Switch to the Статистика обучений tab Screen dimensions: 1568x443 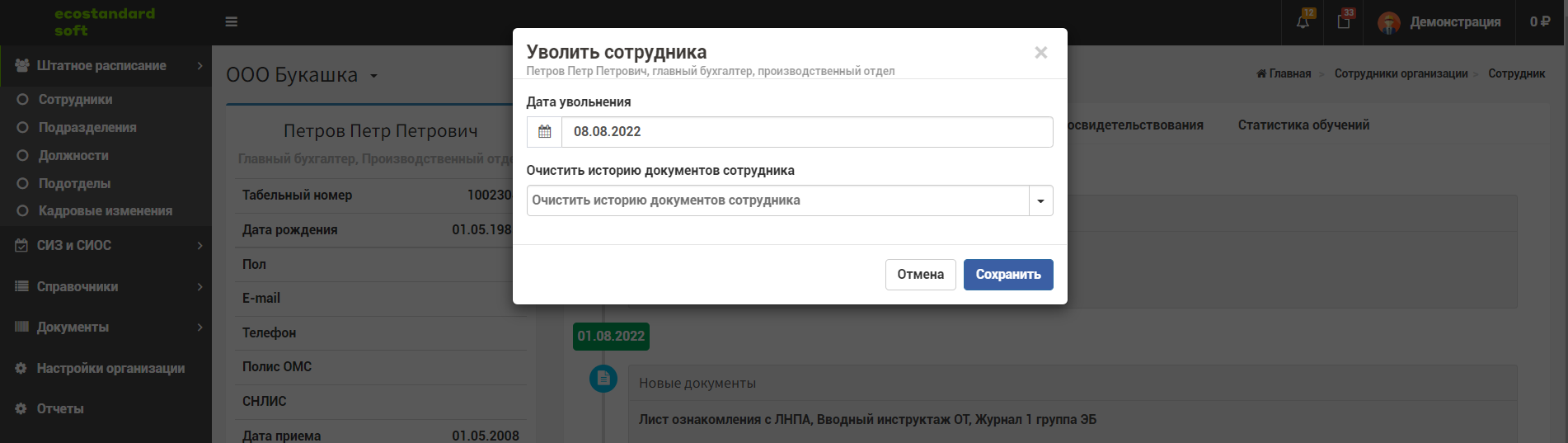pos(1303,125)
